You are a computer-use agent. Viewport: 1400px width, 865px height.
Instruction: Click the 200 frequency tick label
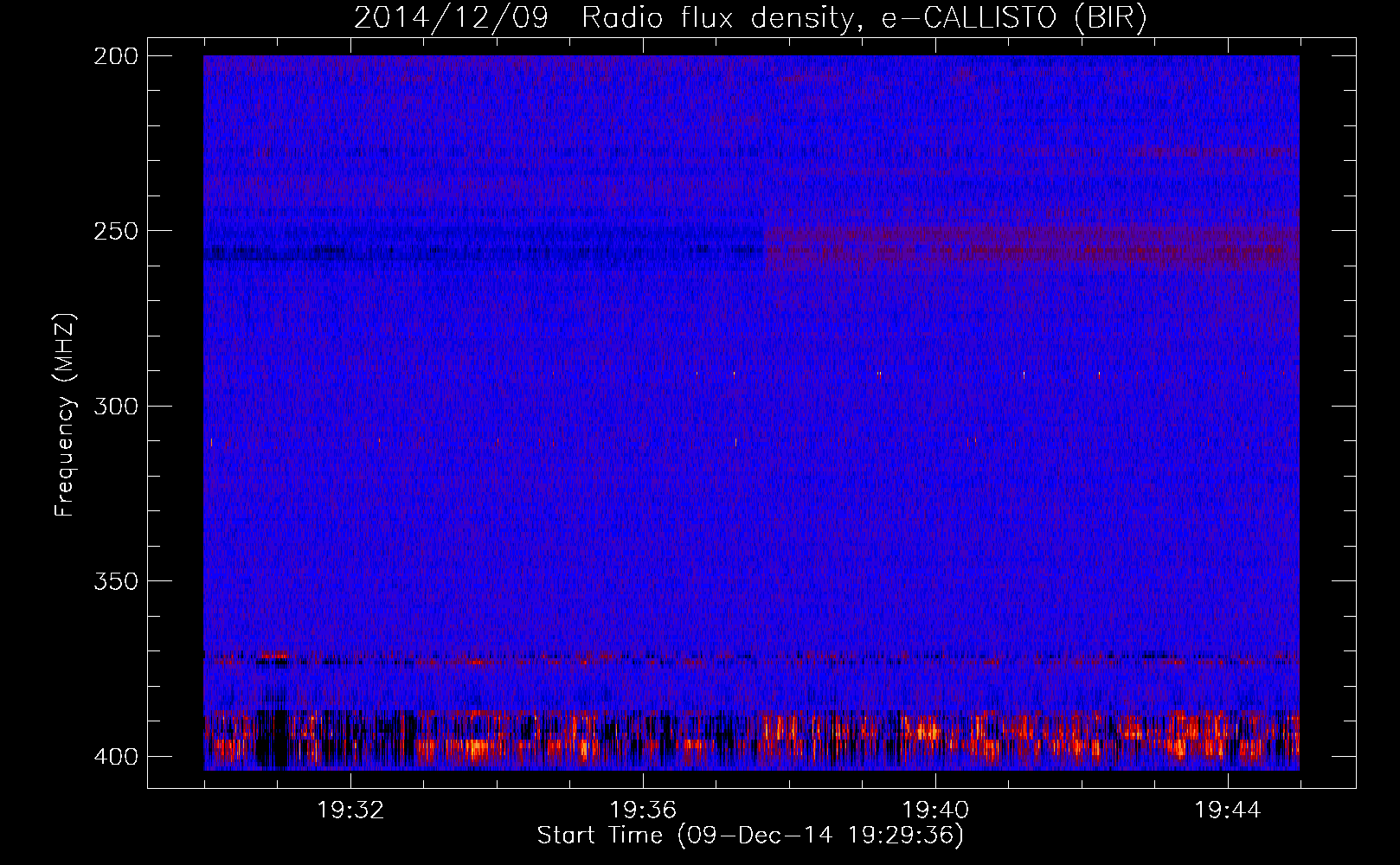115,56
